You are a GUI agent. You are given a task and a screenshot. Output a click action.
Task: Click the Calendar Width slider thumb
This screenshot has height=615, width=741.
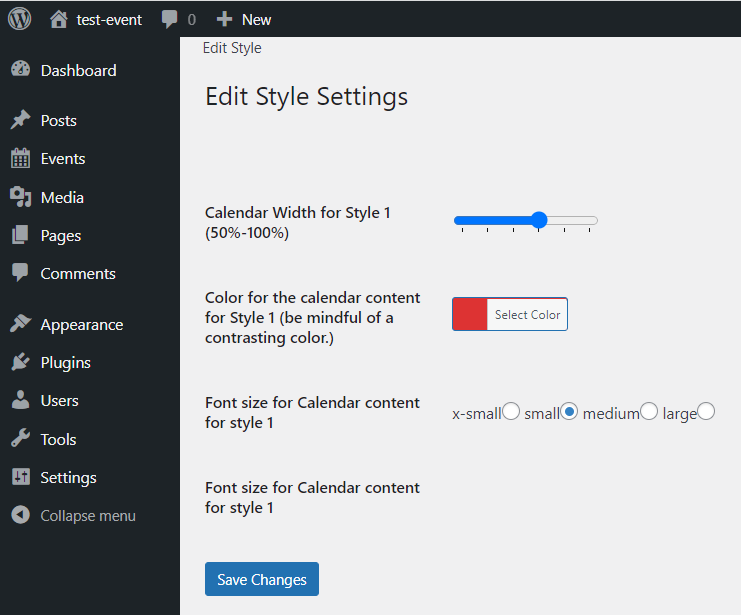point(539,220)
